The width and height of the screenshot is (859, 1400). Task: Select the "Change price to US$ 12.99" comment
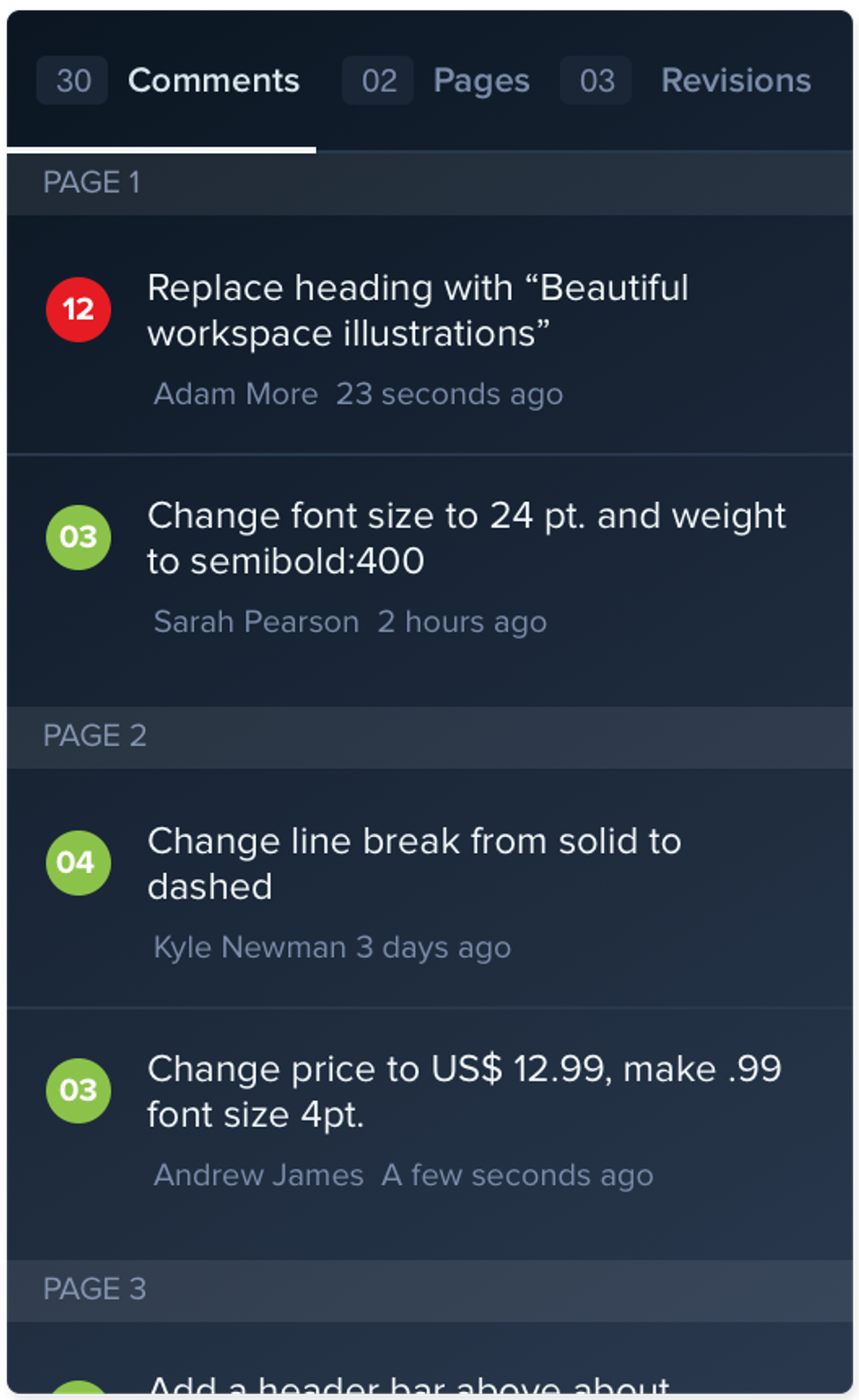464,1091
